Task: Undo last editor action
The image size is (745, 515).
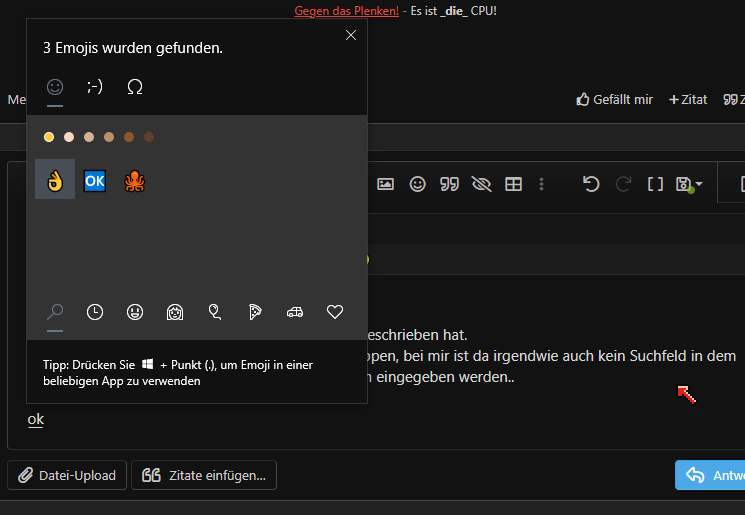Action: [x=591, y=184]
